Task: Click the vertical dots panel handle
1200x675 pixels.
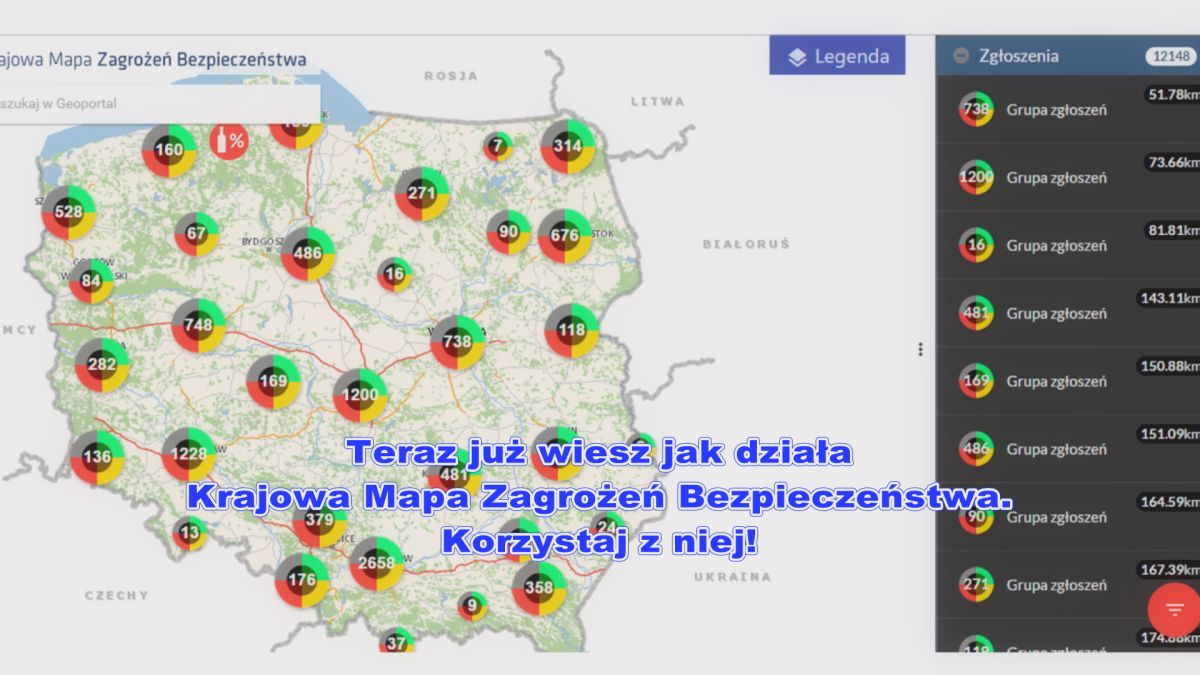Action: [x=920, y=349]
